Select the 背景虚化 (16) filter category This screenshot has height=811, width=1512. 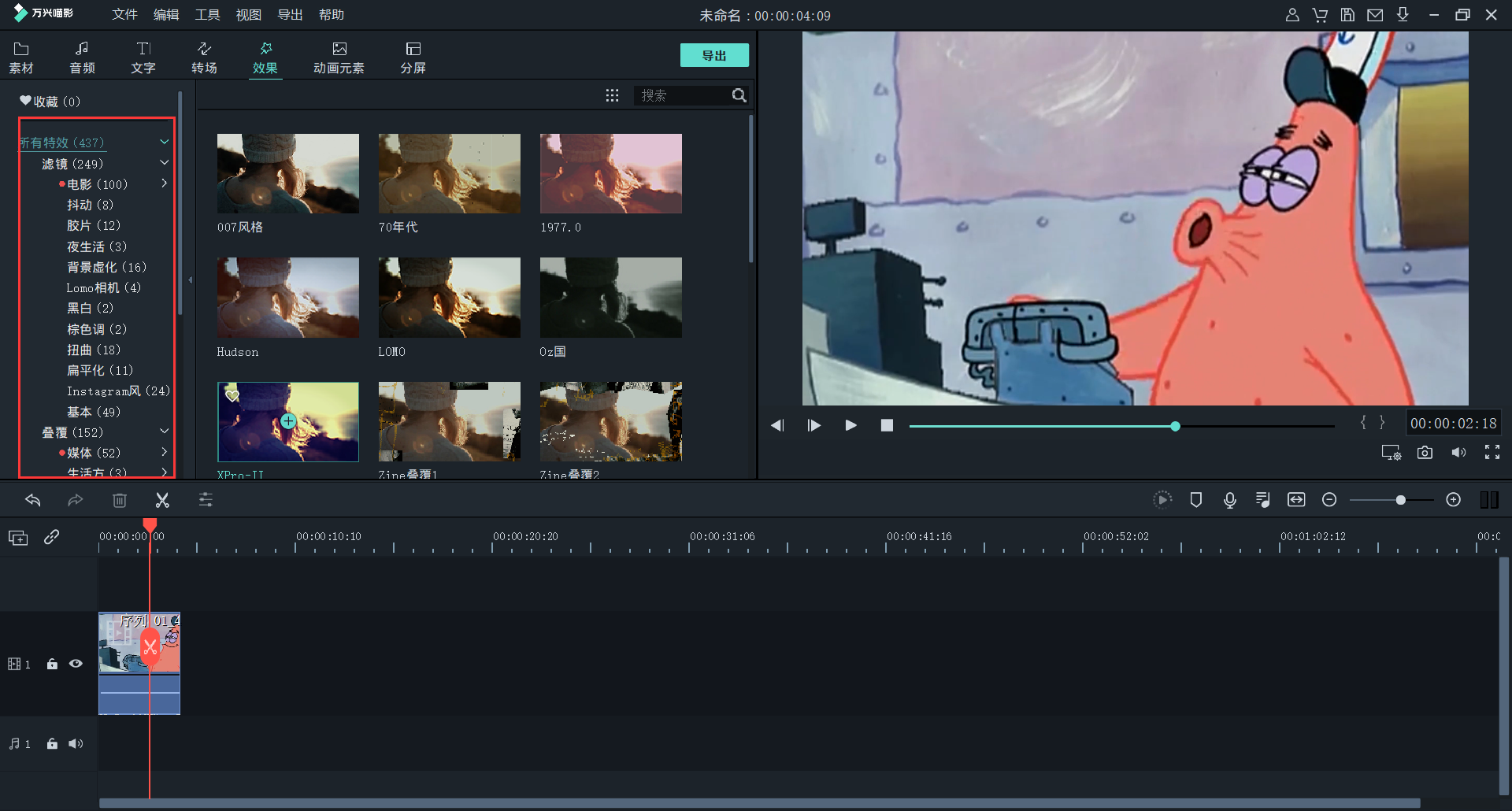point(106,267)
